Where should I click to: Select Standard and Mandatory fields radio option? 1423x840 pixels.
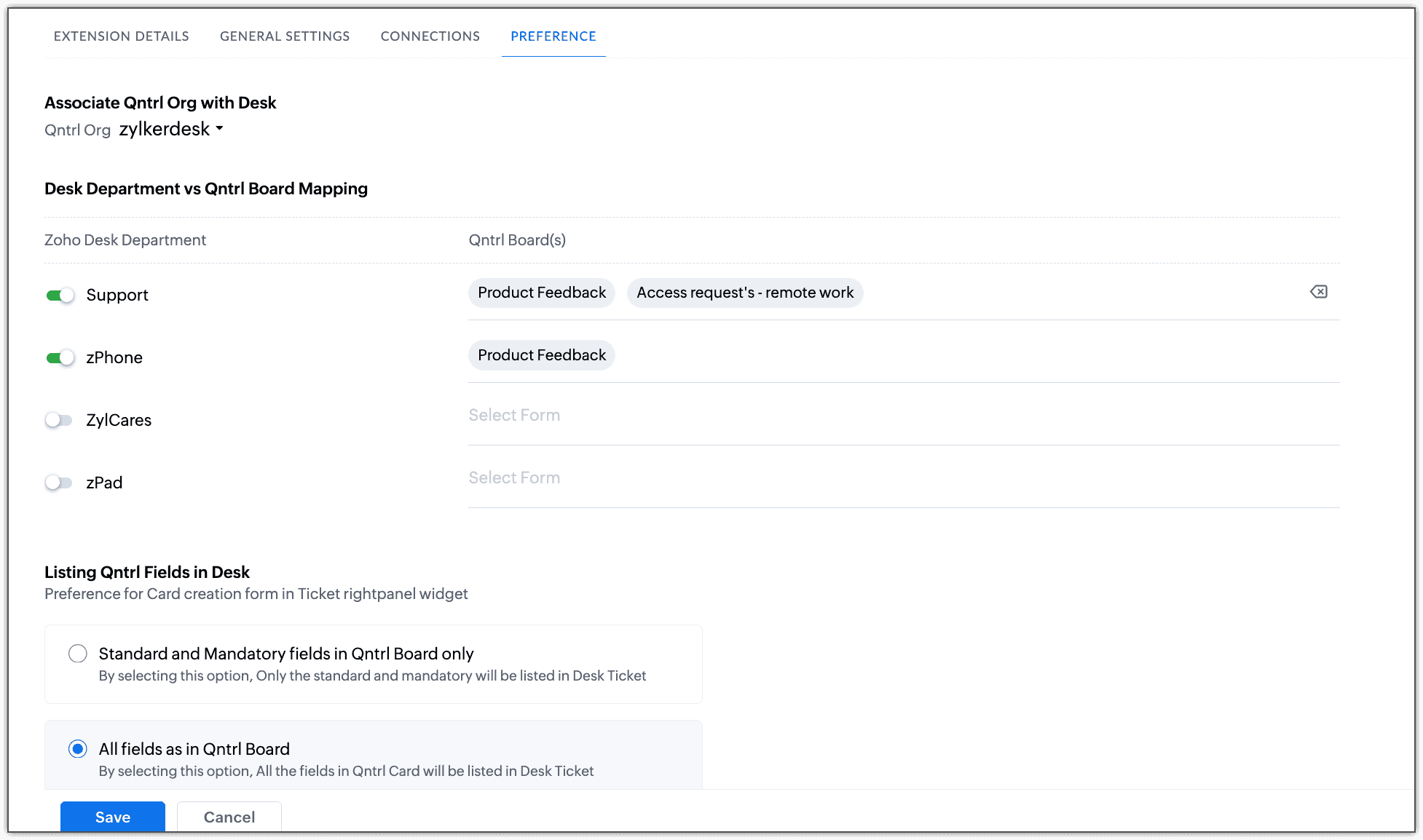(x=78, y=654)
